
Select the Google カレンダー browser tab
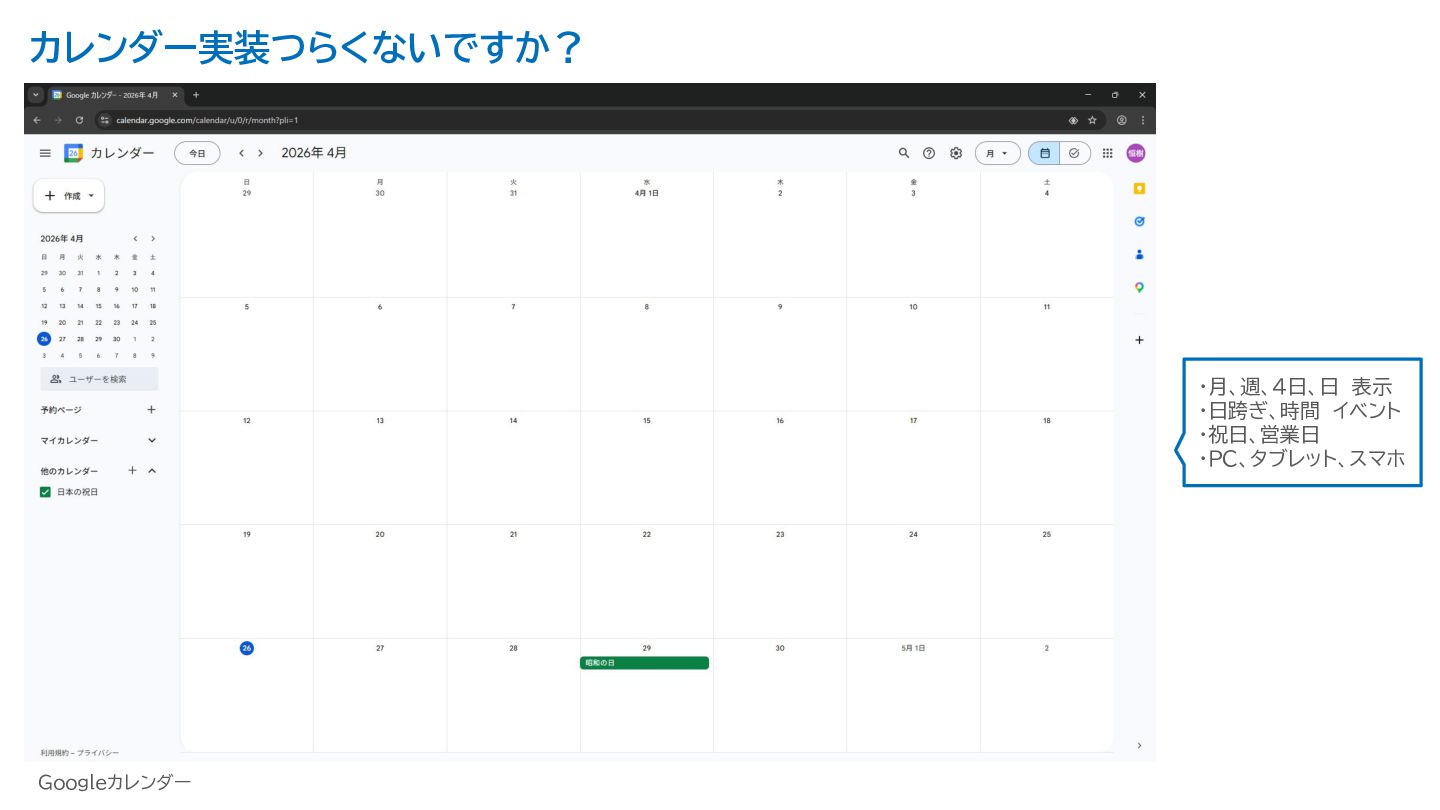[x=115, y=95]
